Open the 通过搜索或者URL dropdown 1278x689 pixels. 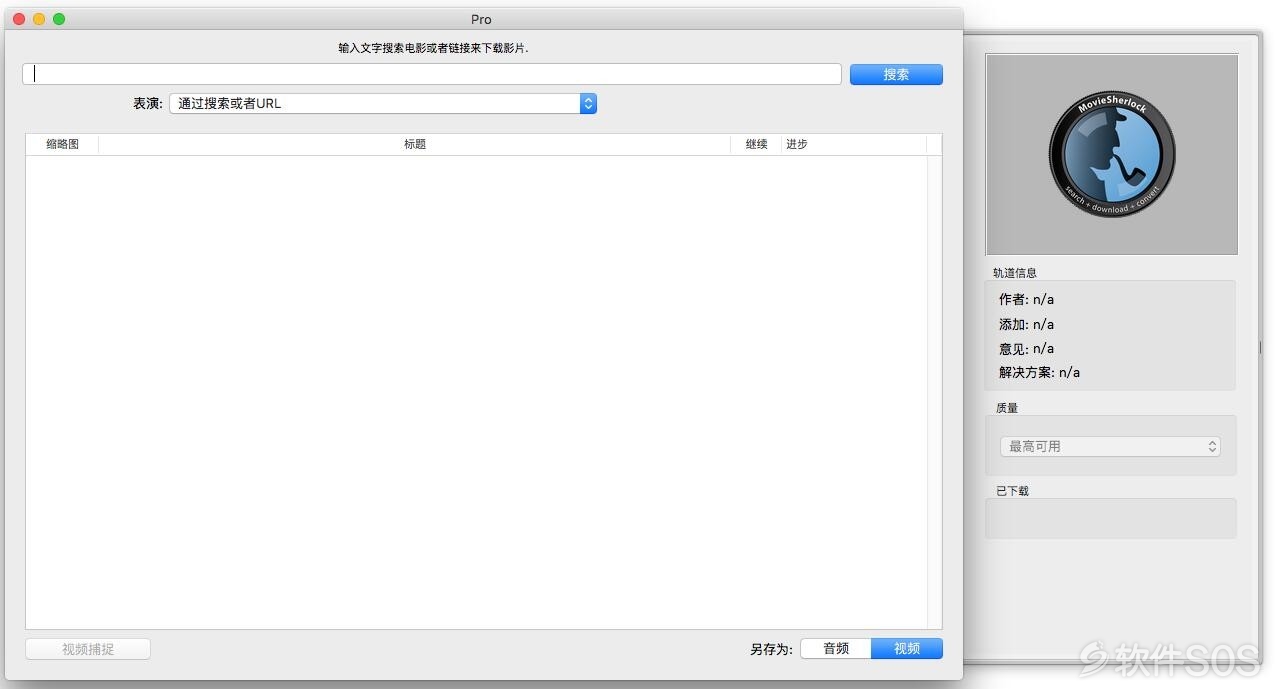coord(383,103)
